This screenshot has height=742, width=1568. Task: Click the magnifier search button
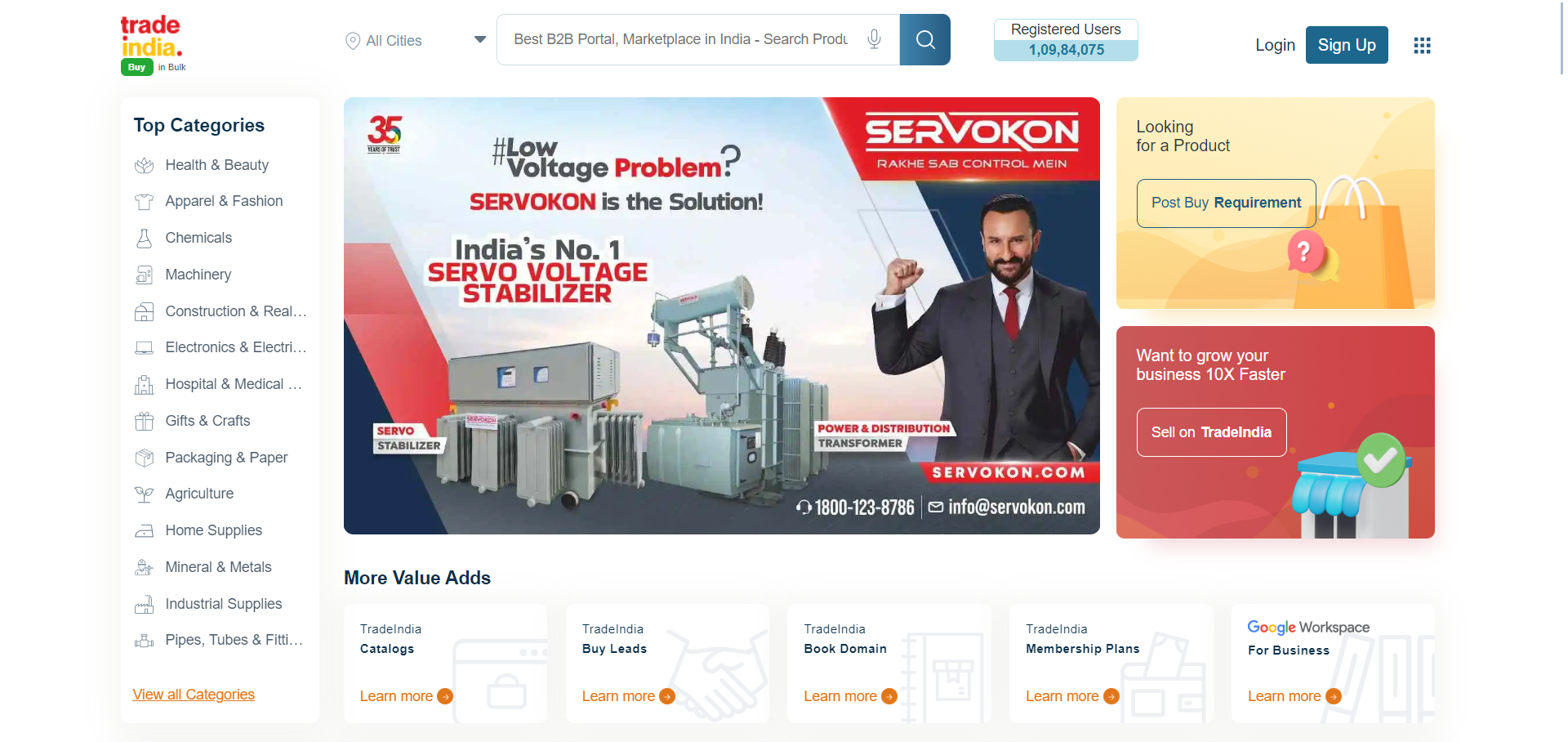tap(924, 39)
